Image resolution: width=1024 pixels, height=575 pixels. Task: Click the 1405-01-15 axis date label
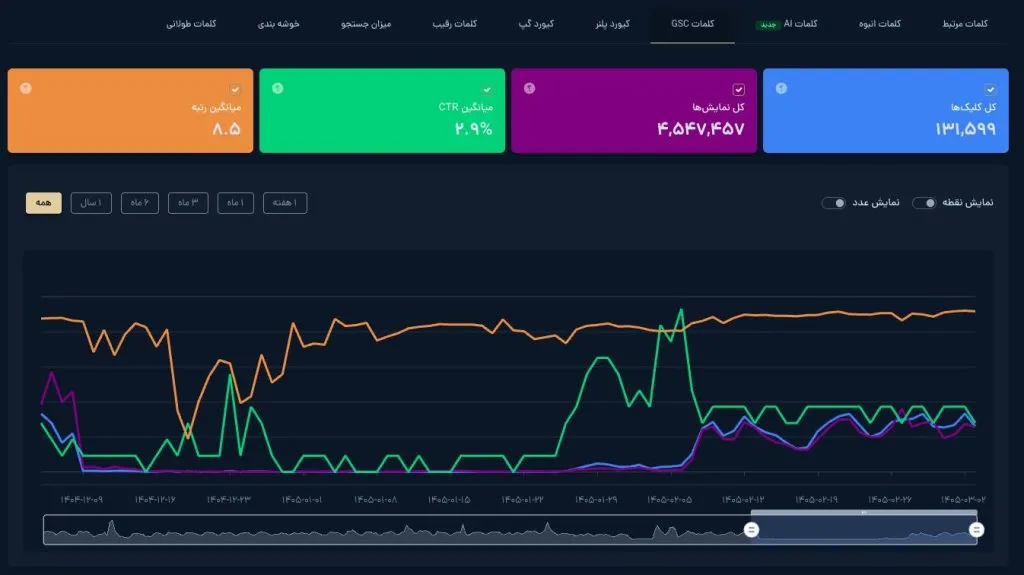(x=449, y=500)
